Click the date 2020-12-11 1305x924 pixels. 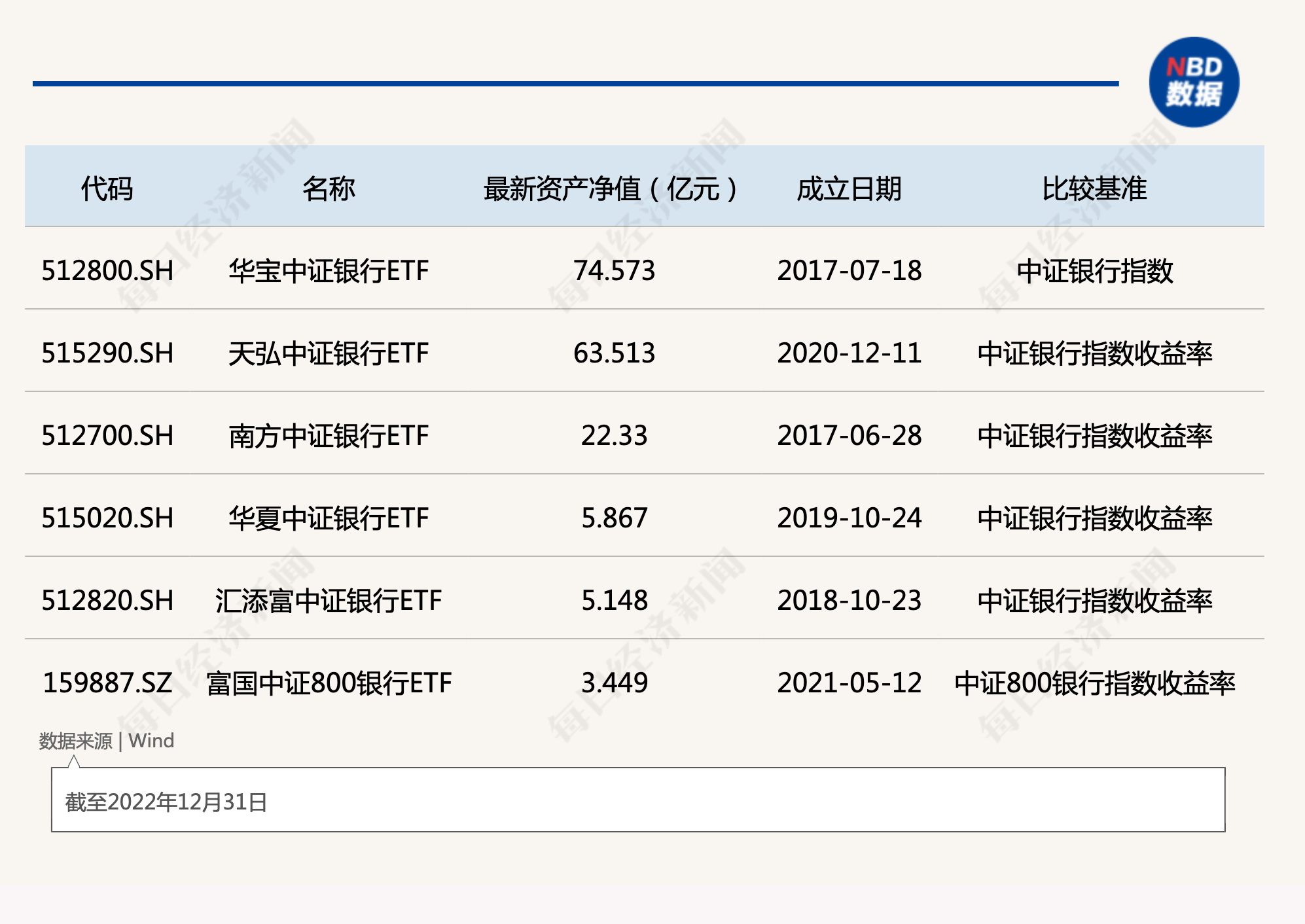(x=849, y=353)
